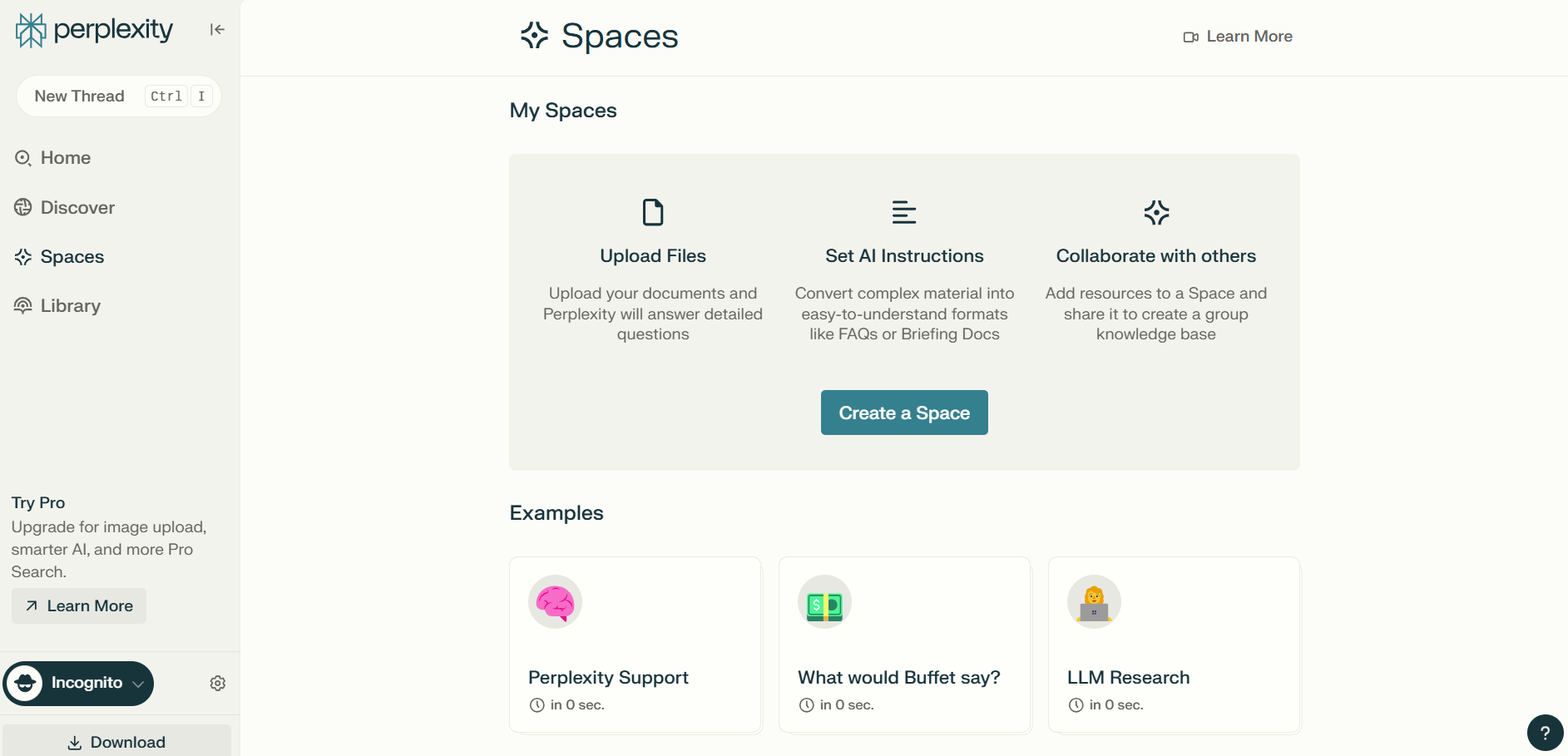The height and width of the screenshot is (756, 1568).
Task: Click the Download button
Action: pos(116,742)
